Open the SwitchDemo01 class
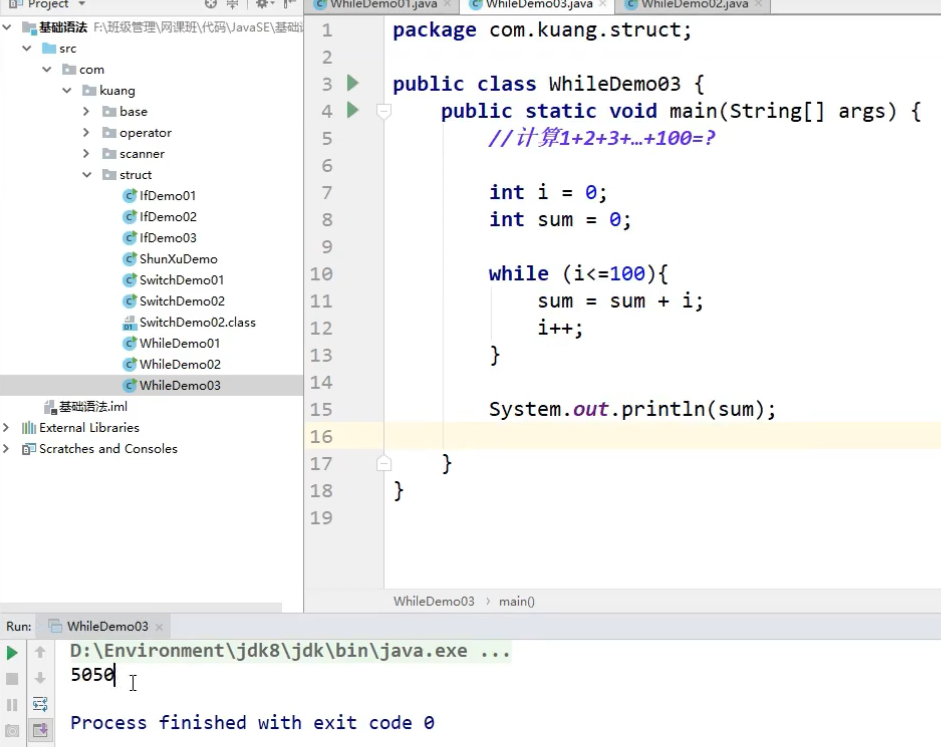 (182, 280)
